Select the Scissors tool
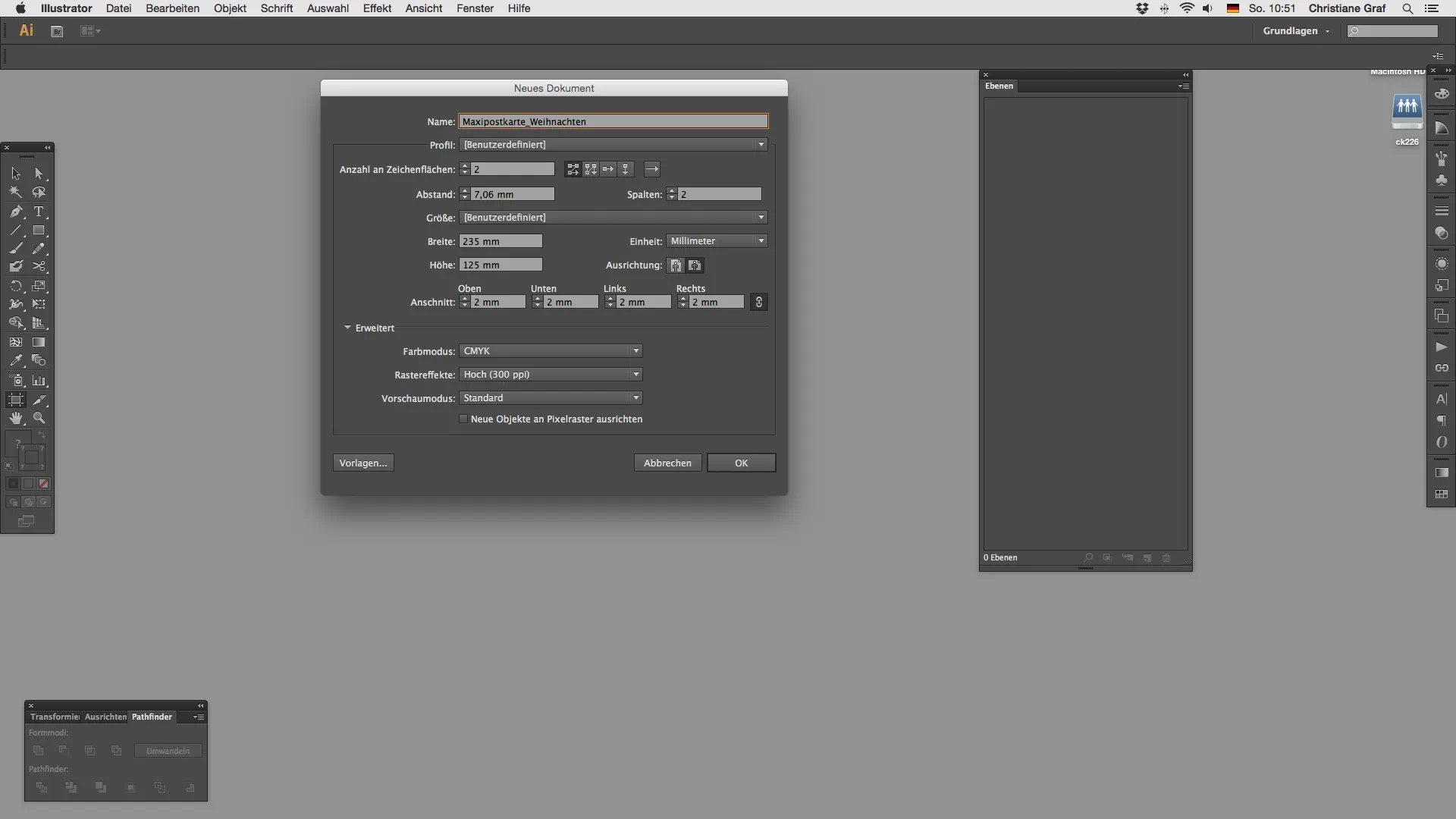The image size is (1456, 819). [39, 267]
